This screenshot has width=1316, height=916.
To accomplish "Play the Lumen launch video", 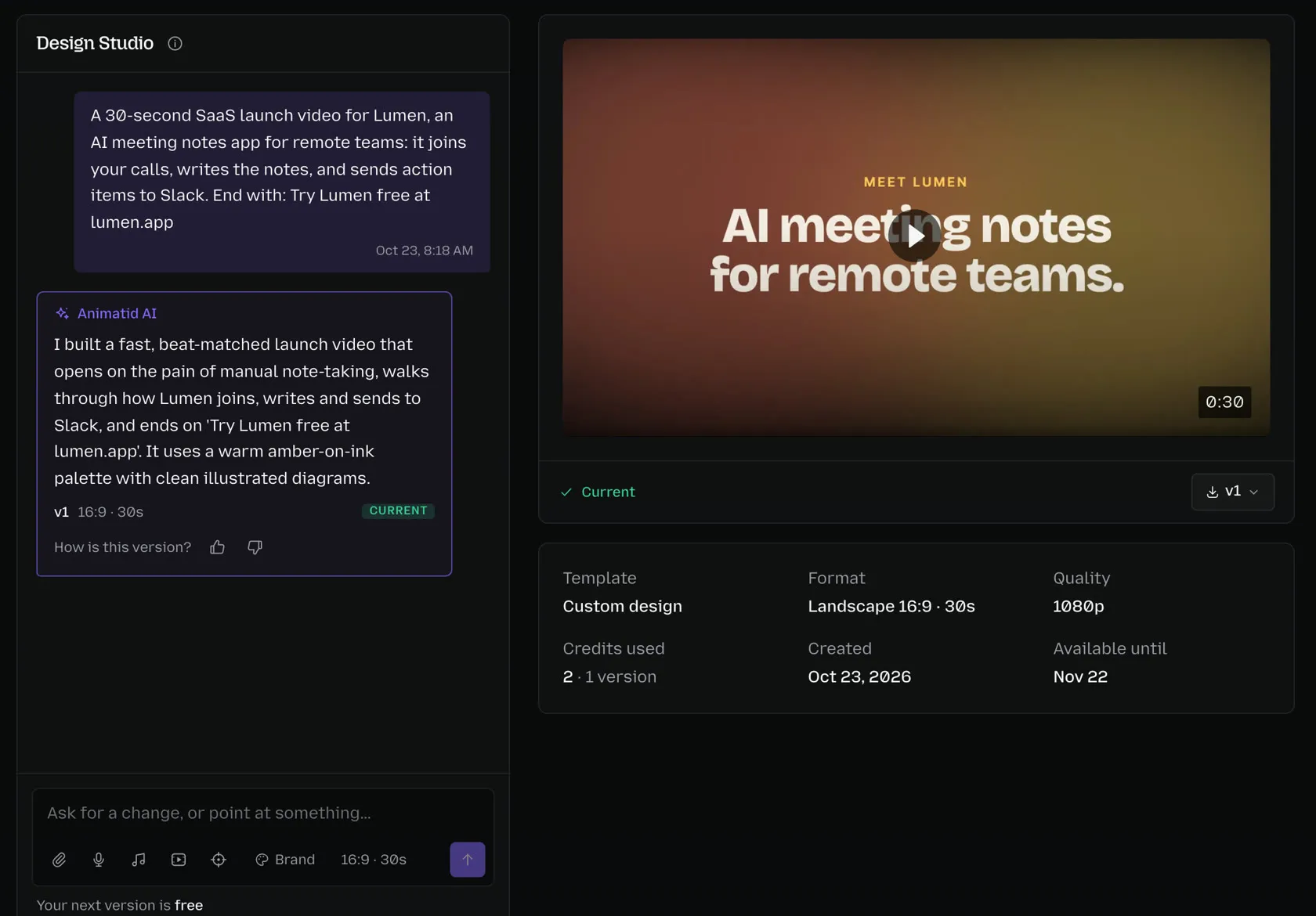I will (x=914, y=236).
